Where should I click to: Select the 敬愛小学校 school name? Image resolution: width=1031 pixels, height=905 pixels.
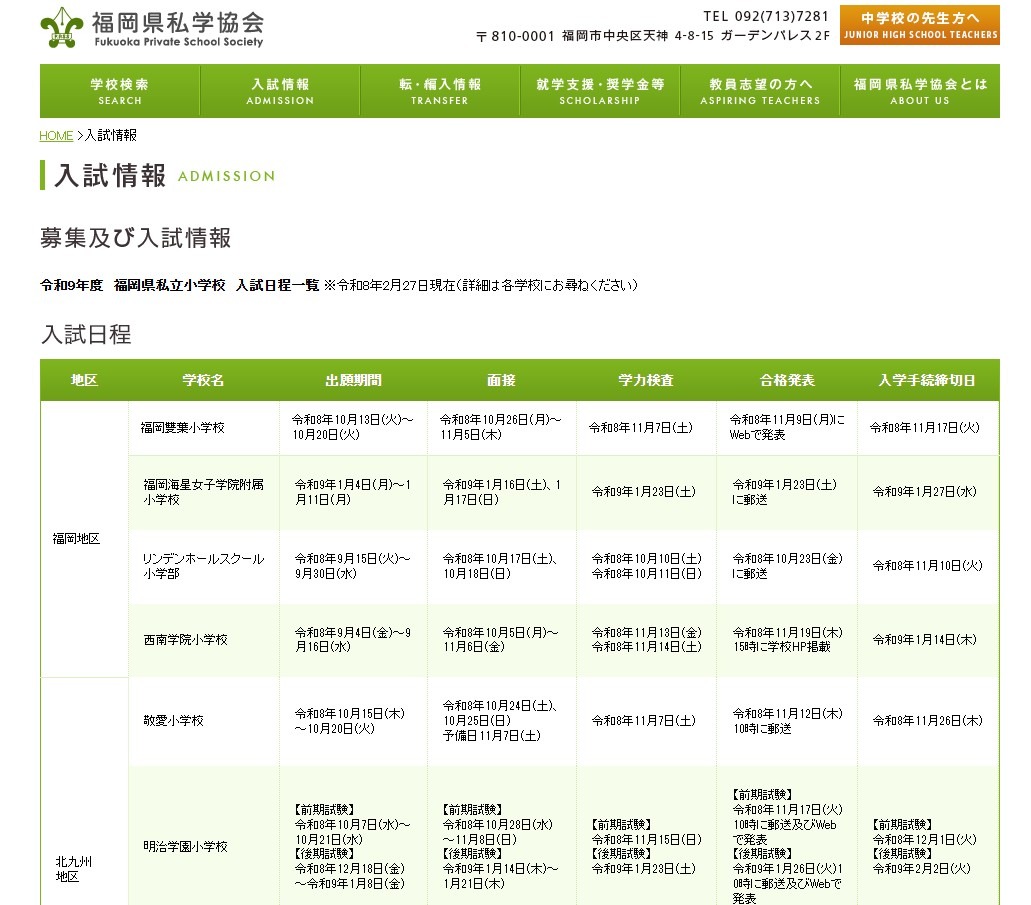point(174,720)
